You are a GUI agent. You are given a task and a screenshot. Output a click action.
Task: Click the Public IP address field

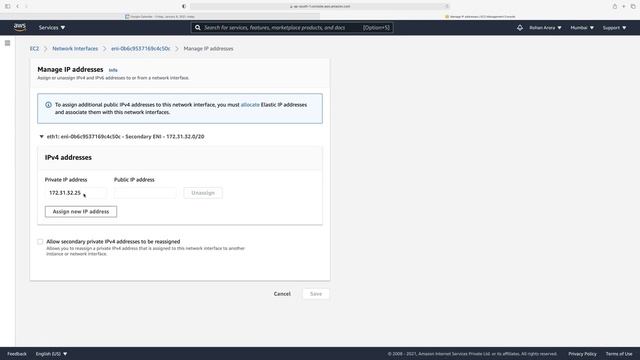point(145,193)
